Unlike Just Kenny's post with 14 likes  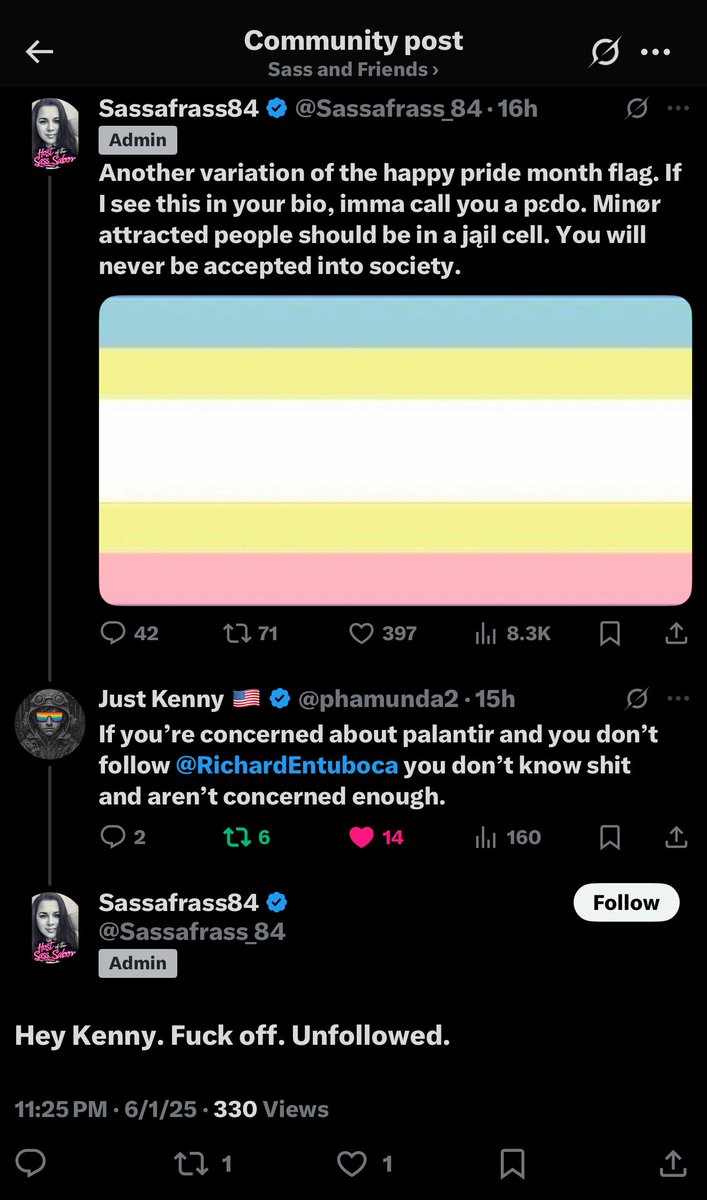(x=361, y=837)
